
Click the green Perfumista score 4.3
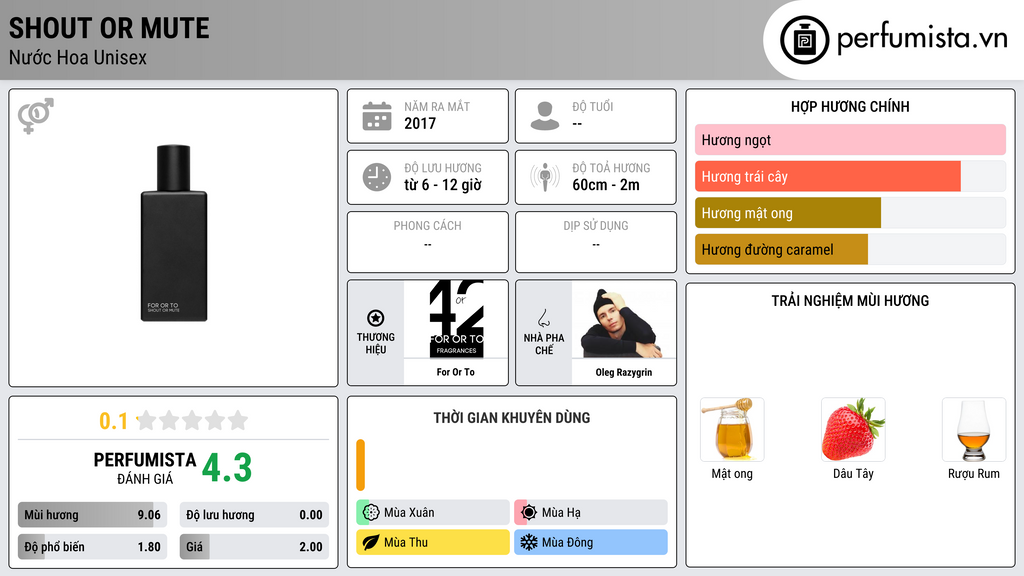pyautogui.click(x=227, y=468)
